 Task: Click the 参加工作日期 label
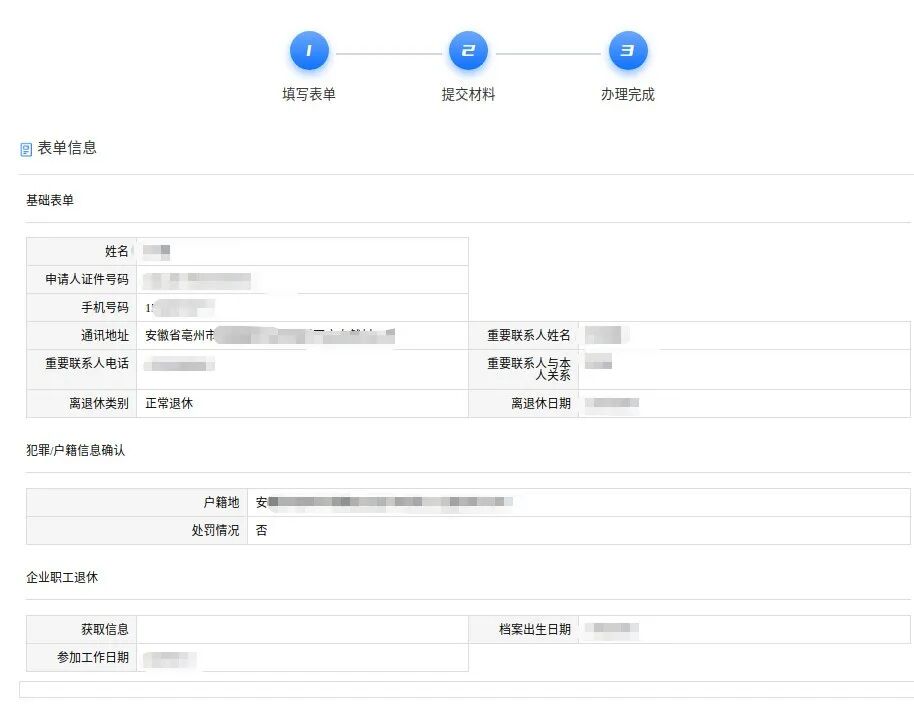[93, 657]
